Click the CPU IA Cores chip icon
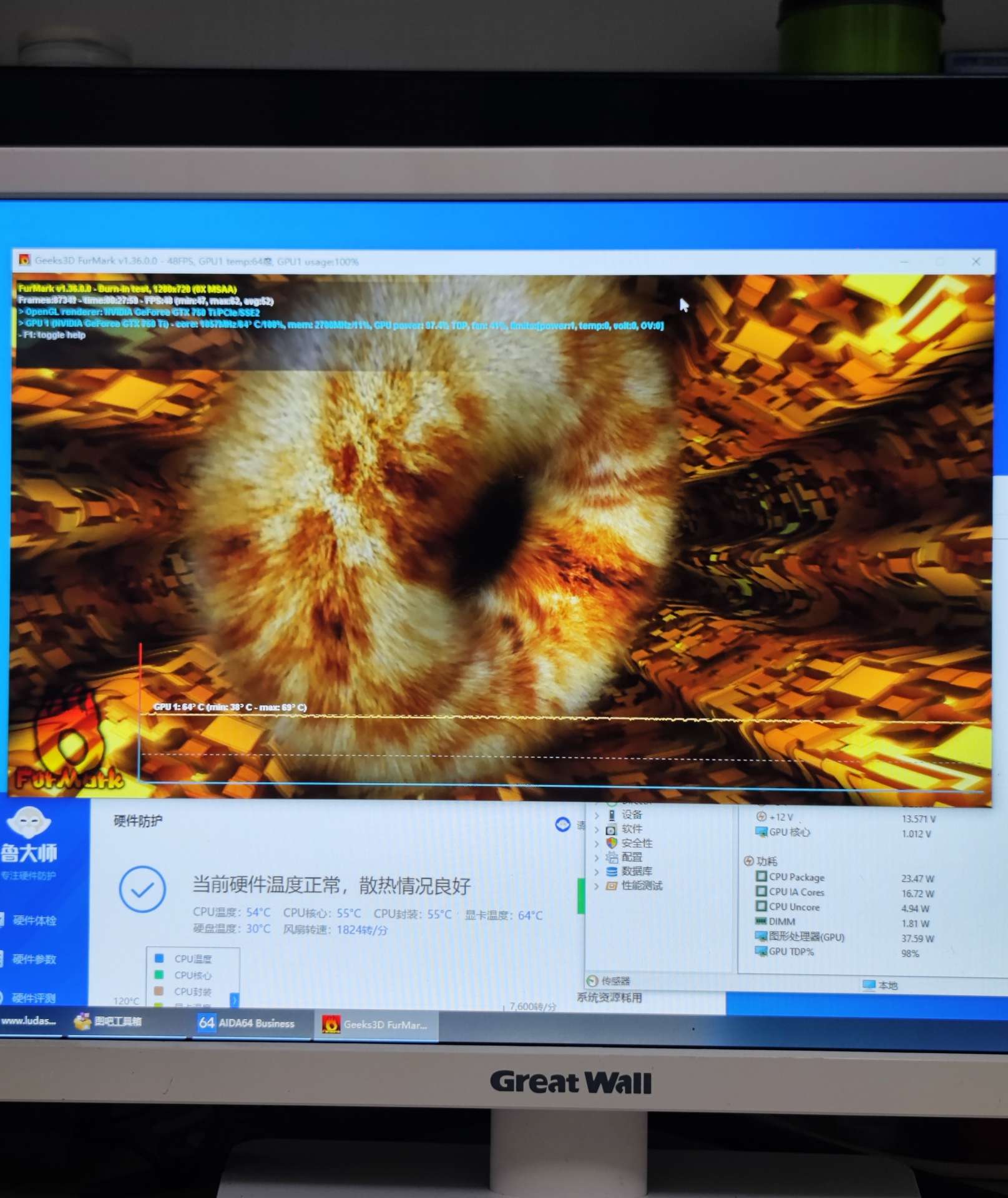 coord(761,891)
